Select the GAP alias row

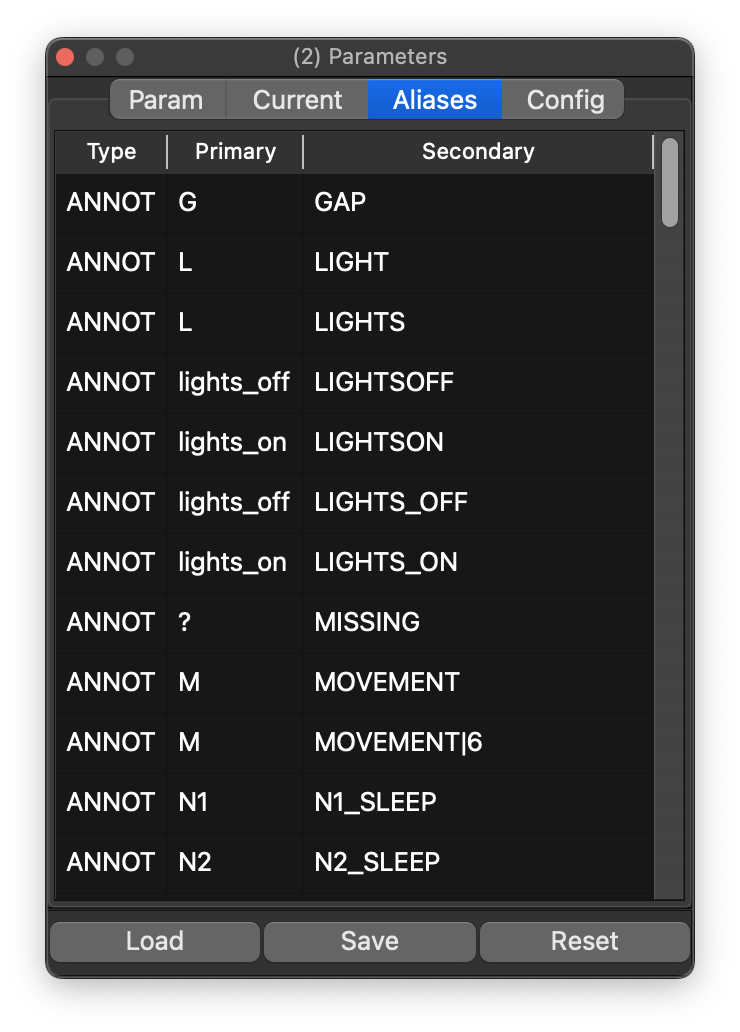point(340,202)
